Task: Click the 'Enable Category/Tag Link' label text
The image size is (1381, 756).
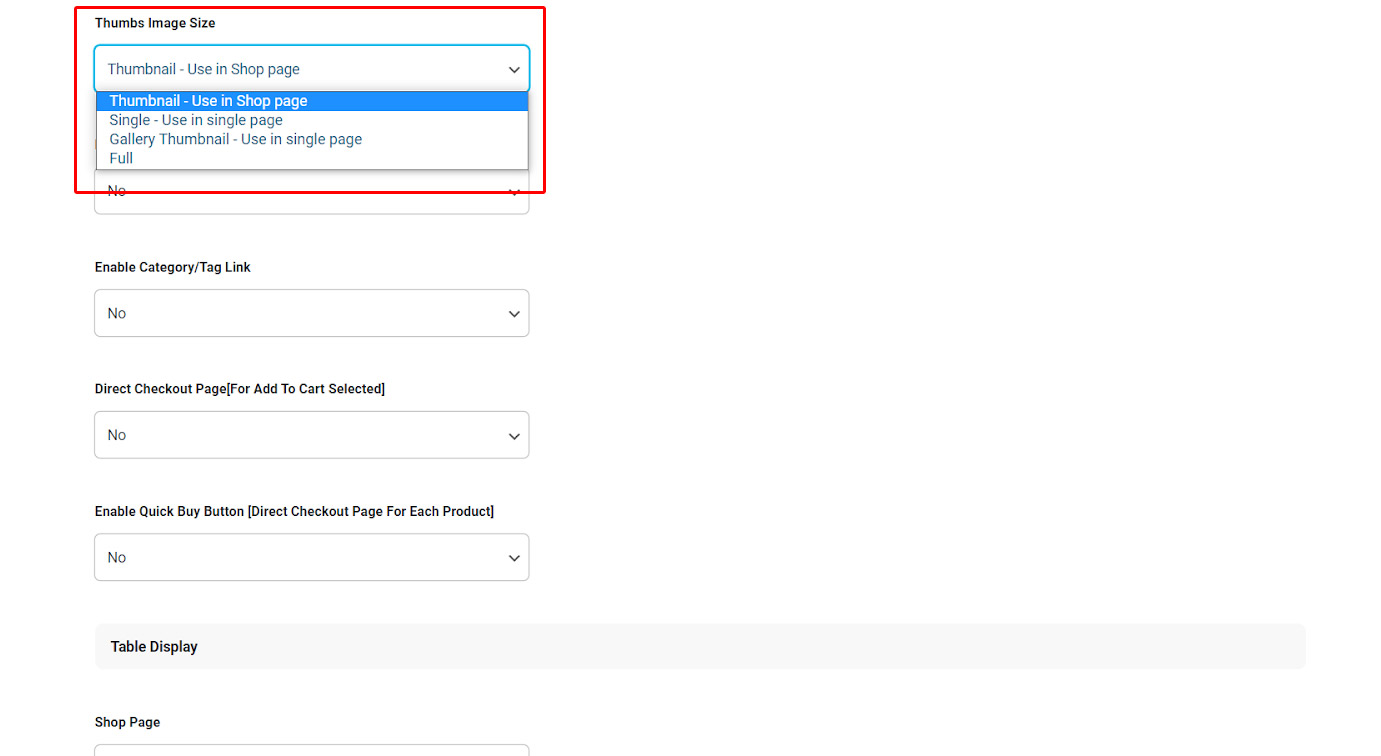Action: [x=173, y=267]
